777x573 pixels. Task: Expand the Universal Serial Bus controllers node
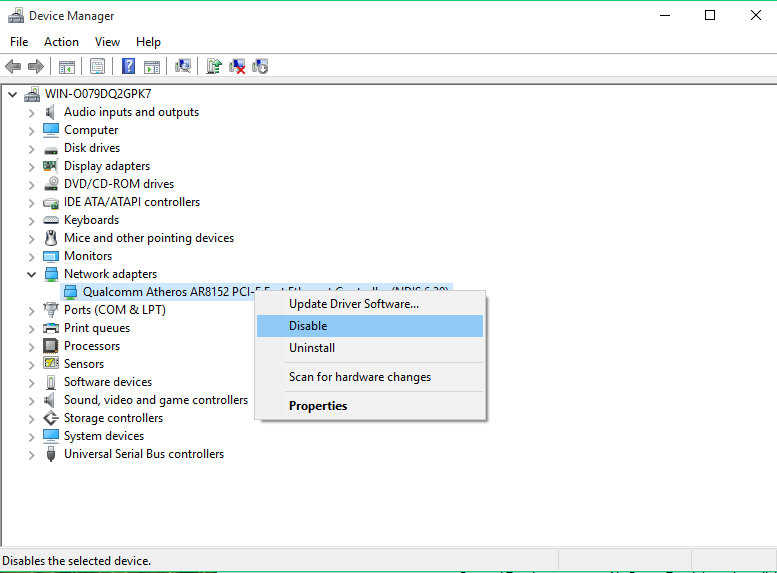pyautogui.click(x=31, y=455)
